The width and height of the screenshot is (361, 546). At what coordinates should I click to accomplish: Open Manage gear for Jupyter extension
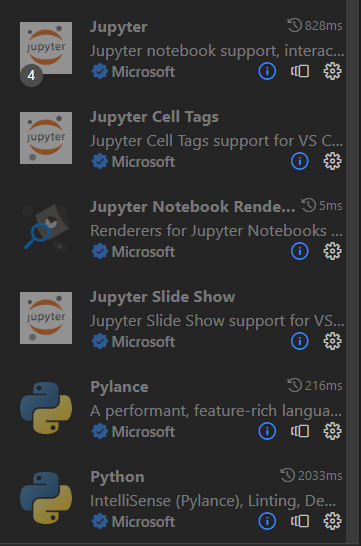pos(332,71)
